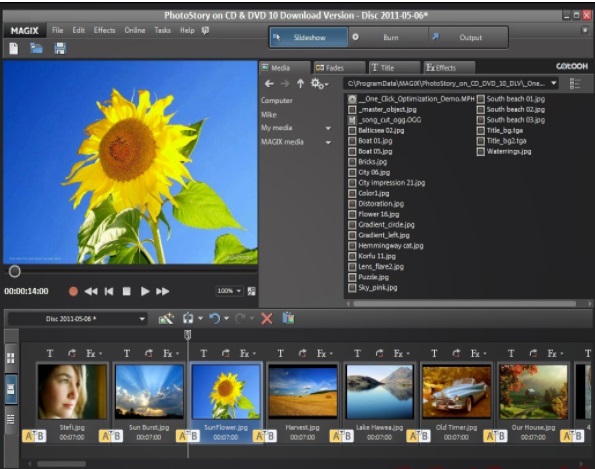
Task: Open the Effects menu
Action: pyautogui.click(x=104, y=30)
